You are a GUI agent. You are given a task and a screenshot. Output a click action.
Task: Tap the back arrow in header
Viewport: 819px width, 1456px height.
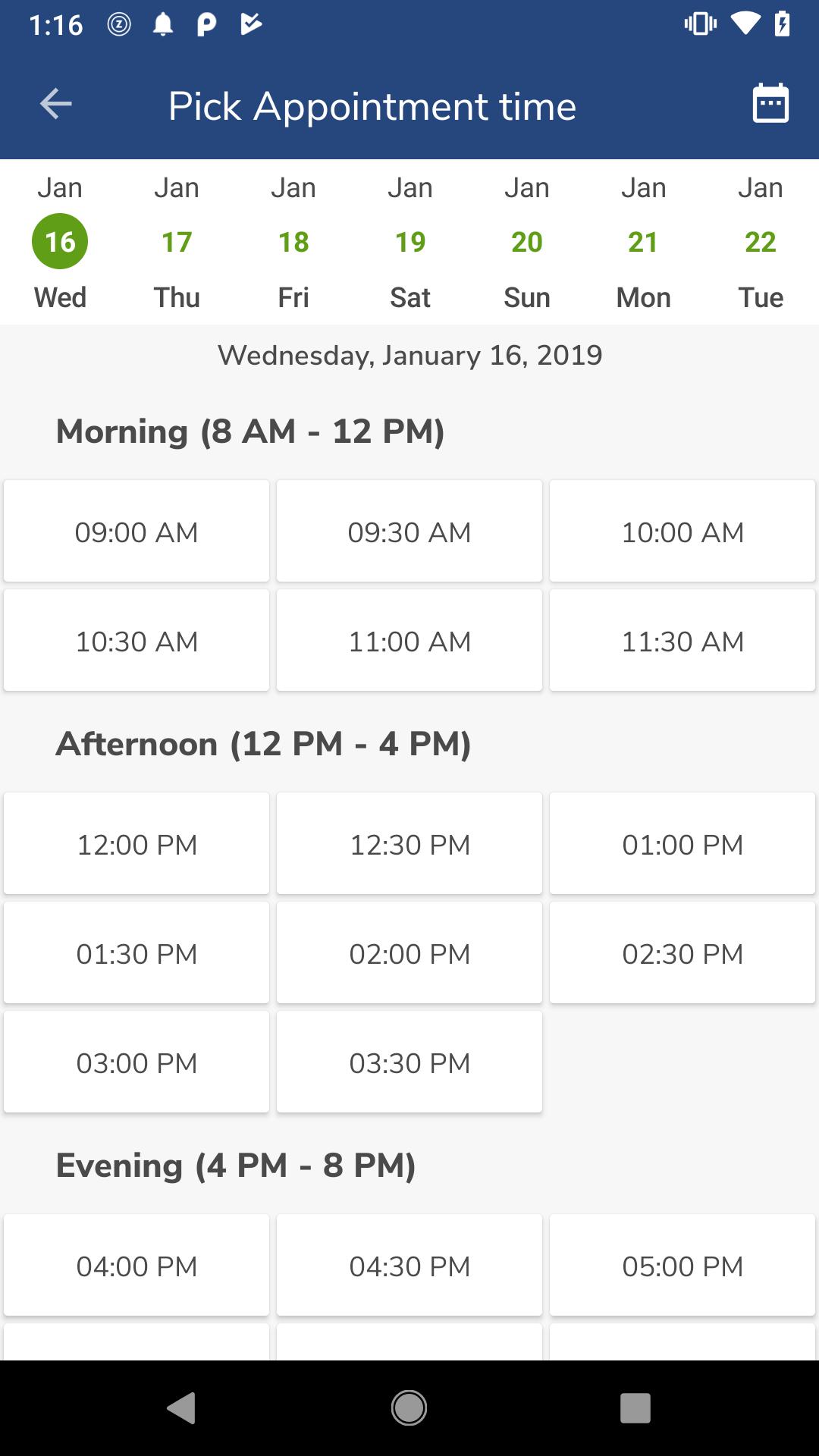[55, 104]
